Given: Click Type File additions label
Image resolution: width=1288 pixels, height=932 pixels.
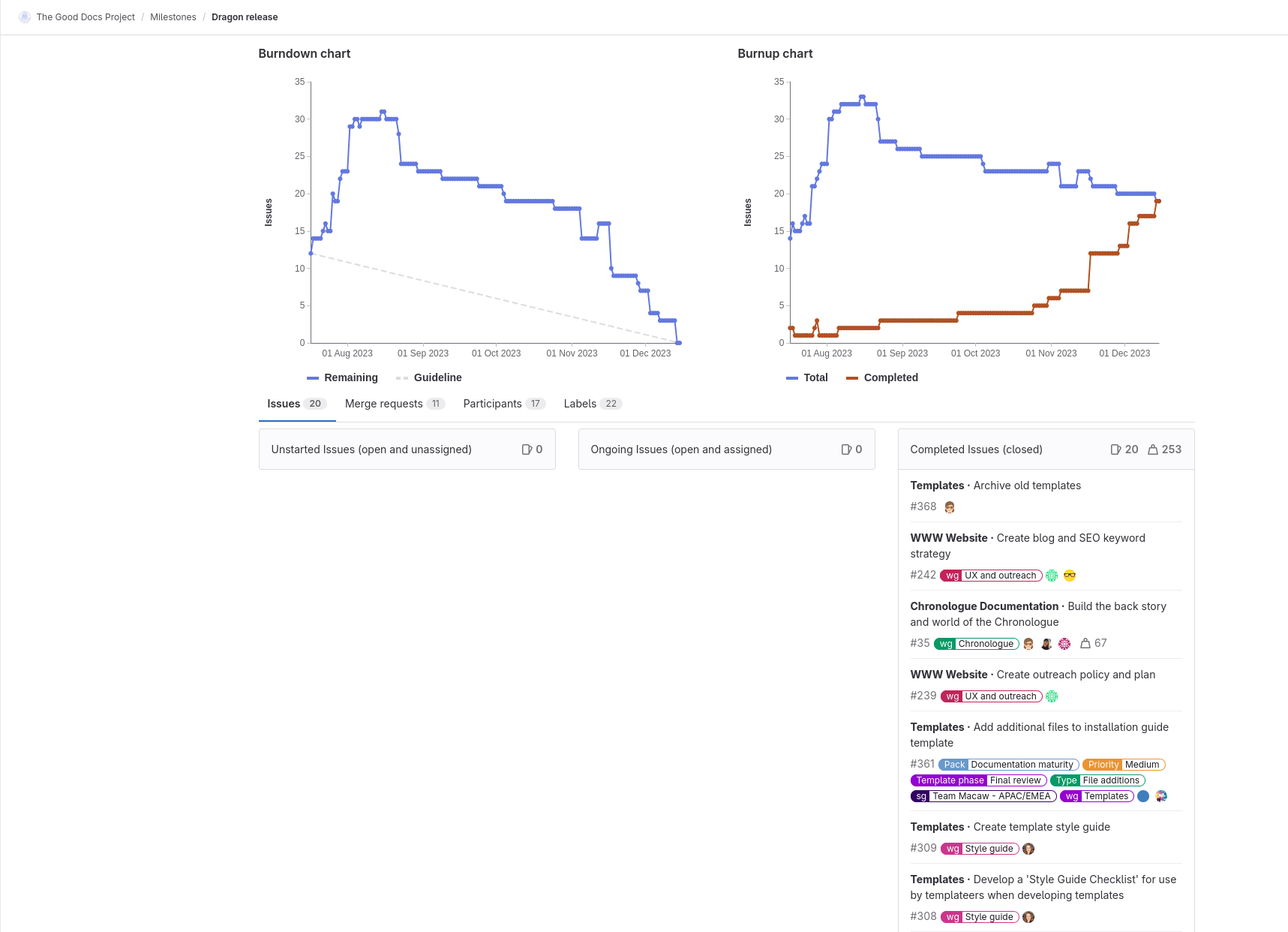Looking at the screenshot, I should coord(1097,780).
